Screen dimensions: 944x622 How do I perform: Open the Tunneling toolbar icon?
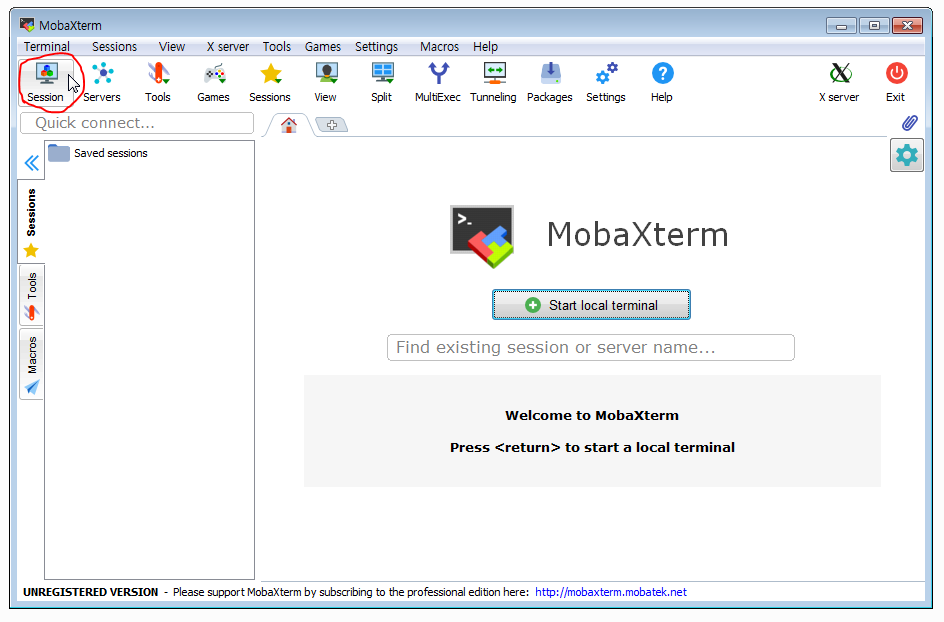(x=494, y=82)
